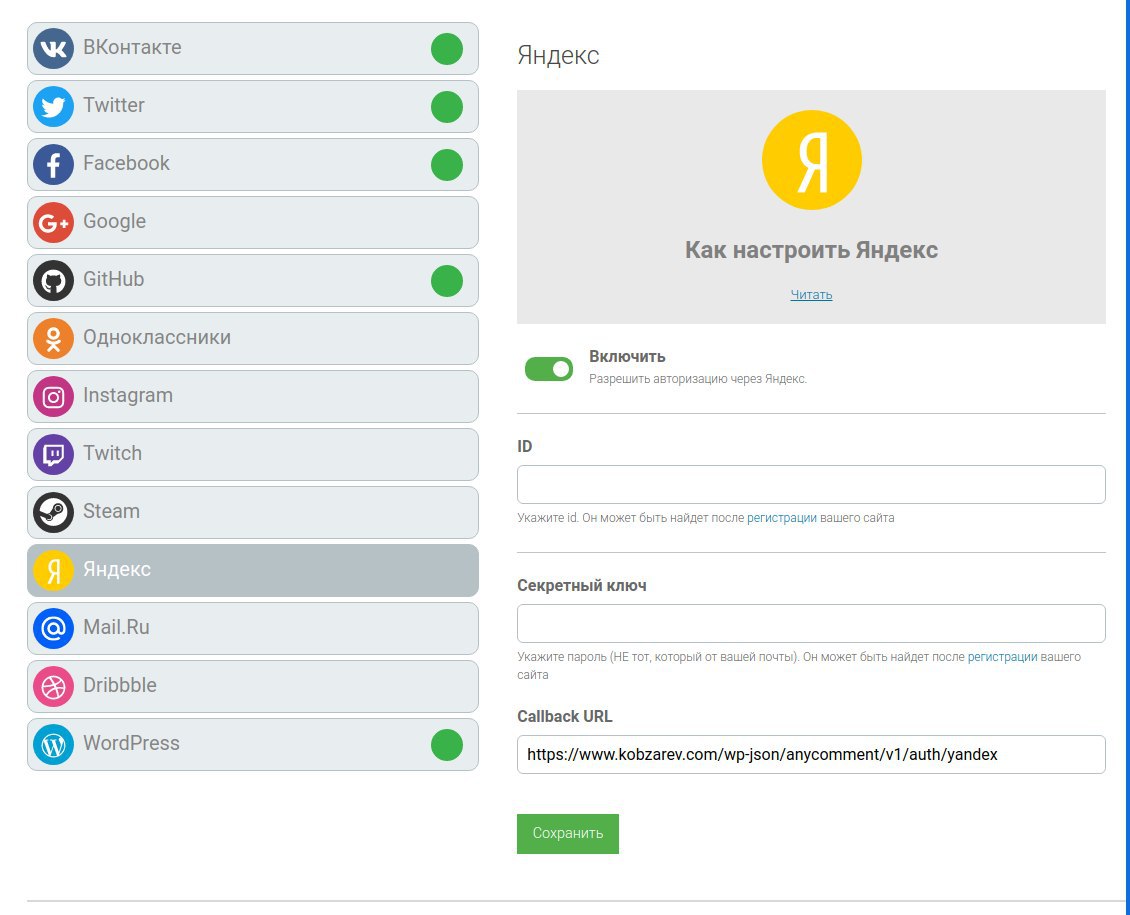Click the Facebook logo icon
This screenshot has height=915, width=1130.
click(x=53, y=164)
